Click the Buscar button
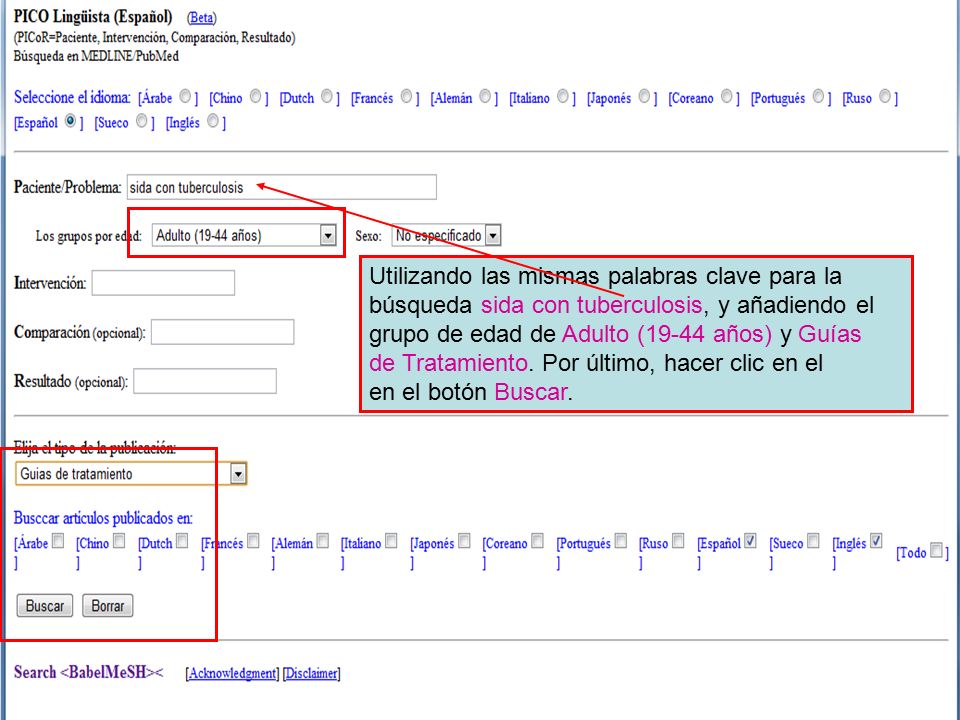 tap(45, 606)
